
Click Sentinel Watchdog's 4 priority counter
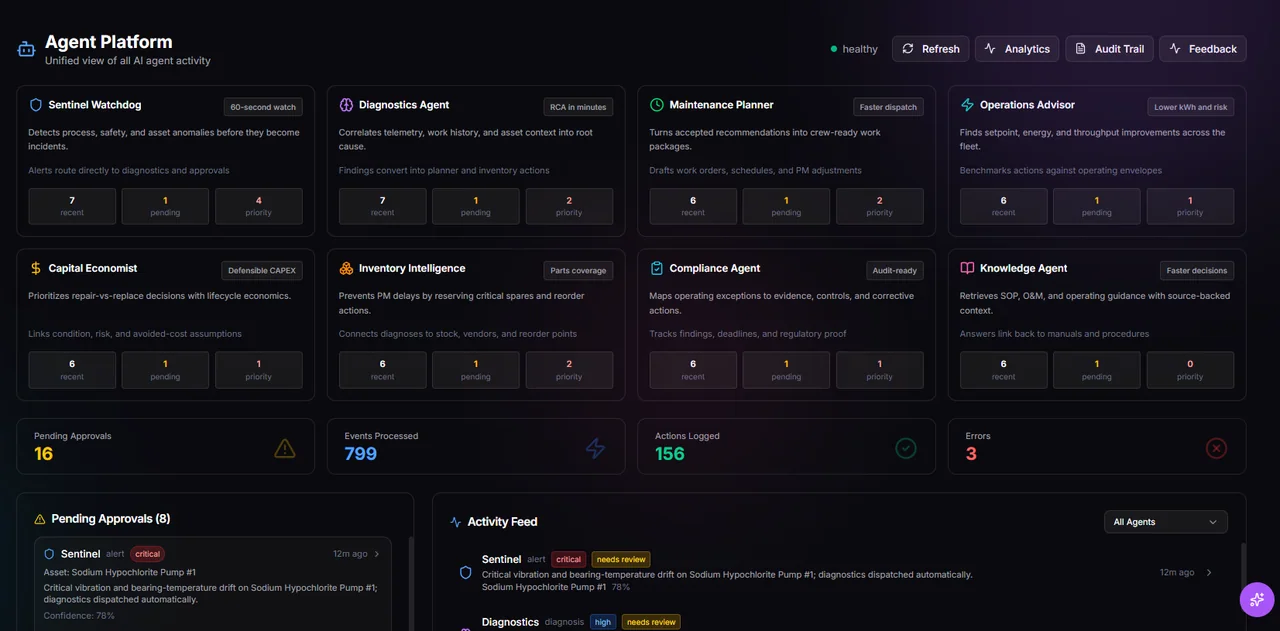click(x=259, y=206)
